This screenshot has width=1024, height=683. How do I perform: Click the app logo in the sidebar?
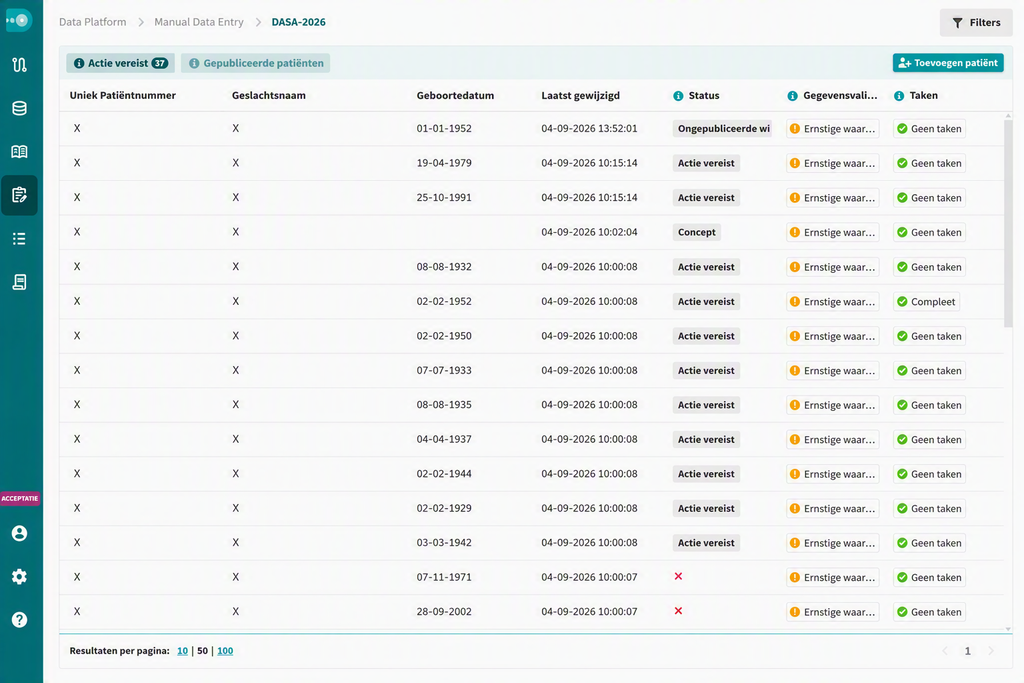click(19, 20)
